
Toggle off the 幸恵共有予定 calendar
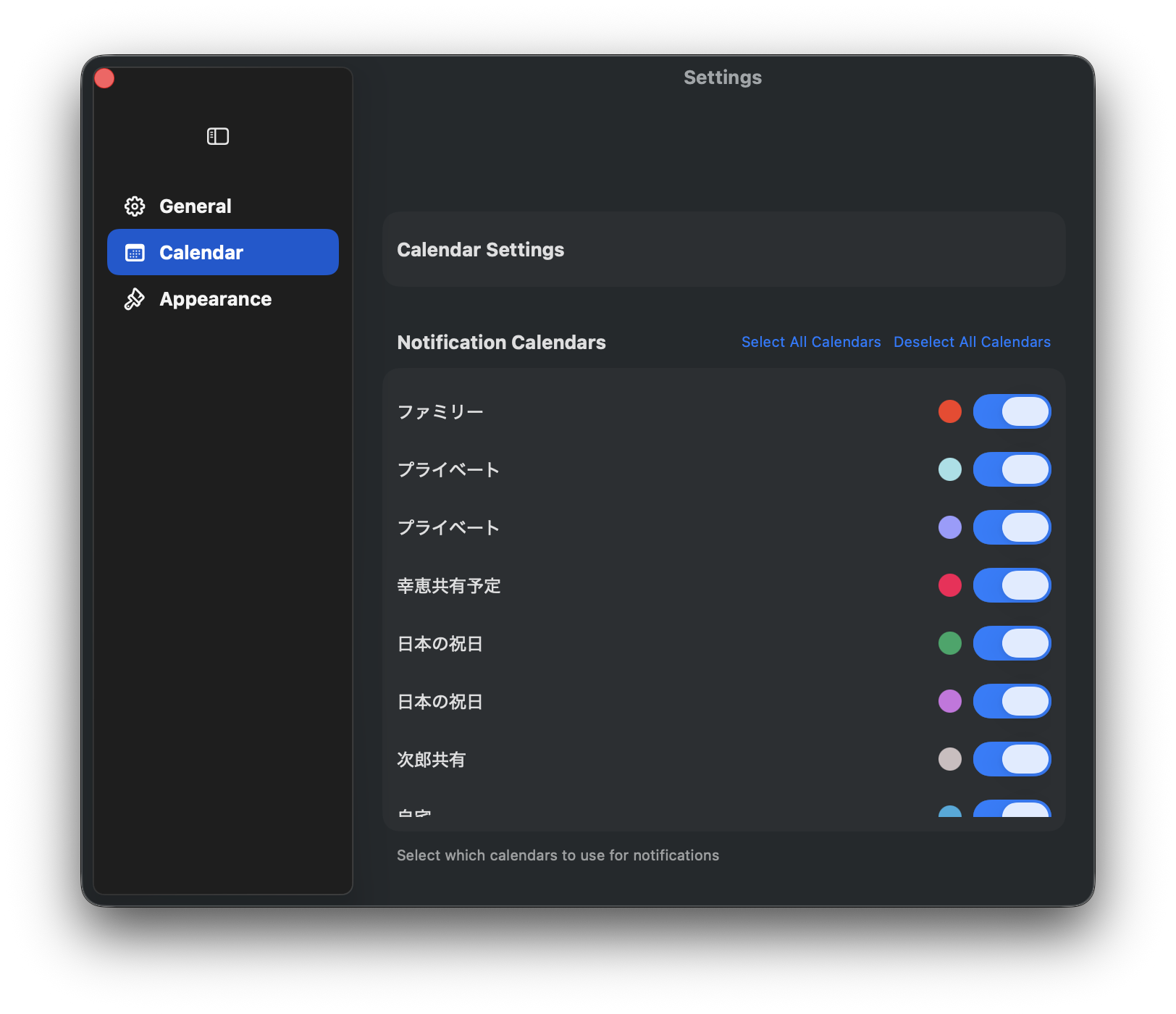[1012, 585]
